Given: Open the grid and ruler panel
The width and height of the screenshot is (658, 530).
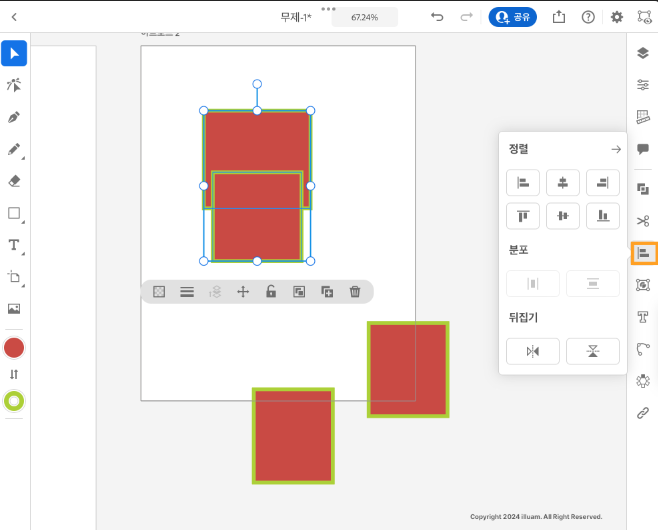Looking at the screenshot, I should [642, 117].
